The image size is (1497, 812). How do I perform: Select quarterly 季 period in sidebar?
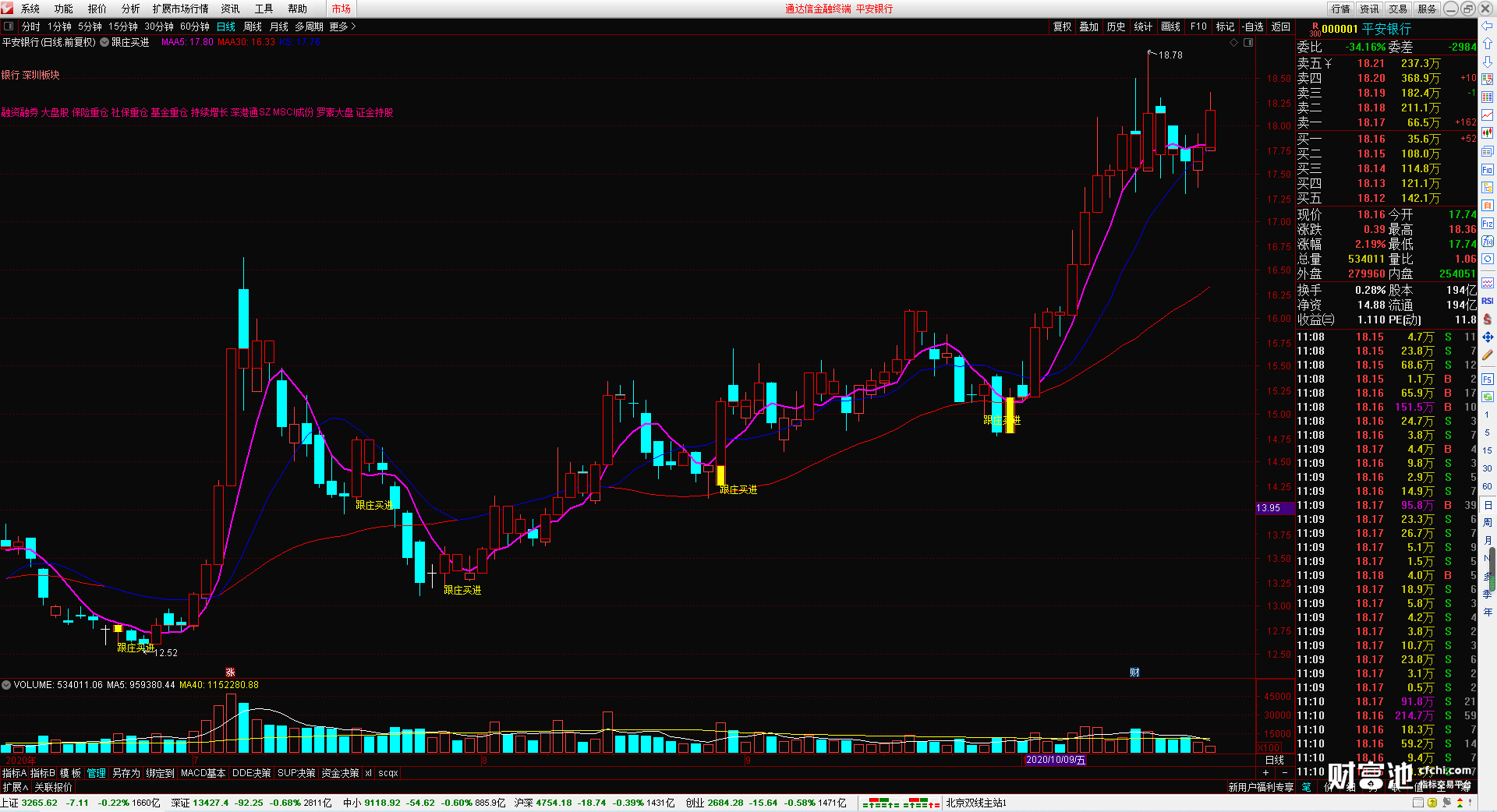click(1488, 594)
